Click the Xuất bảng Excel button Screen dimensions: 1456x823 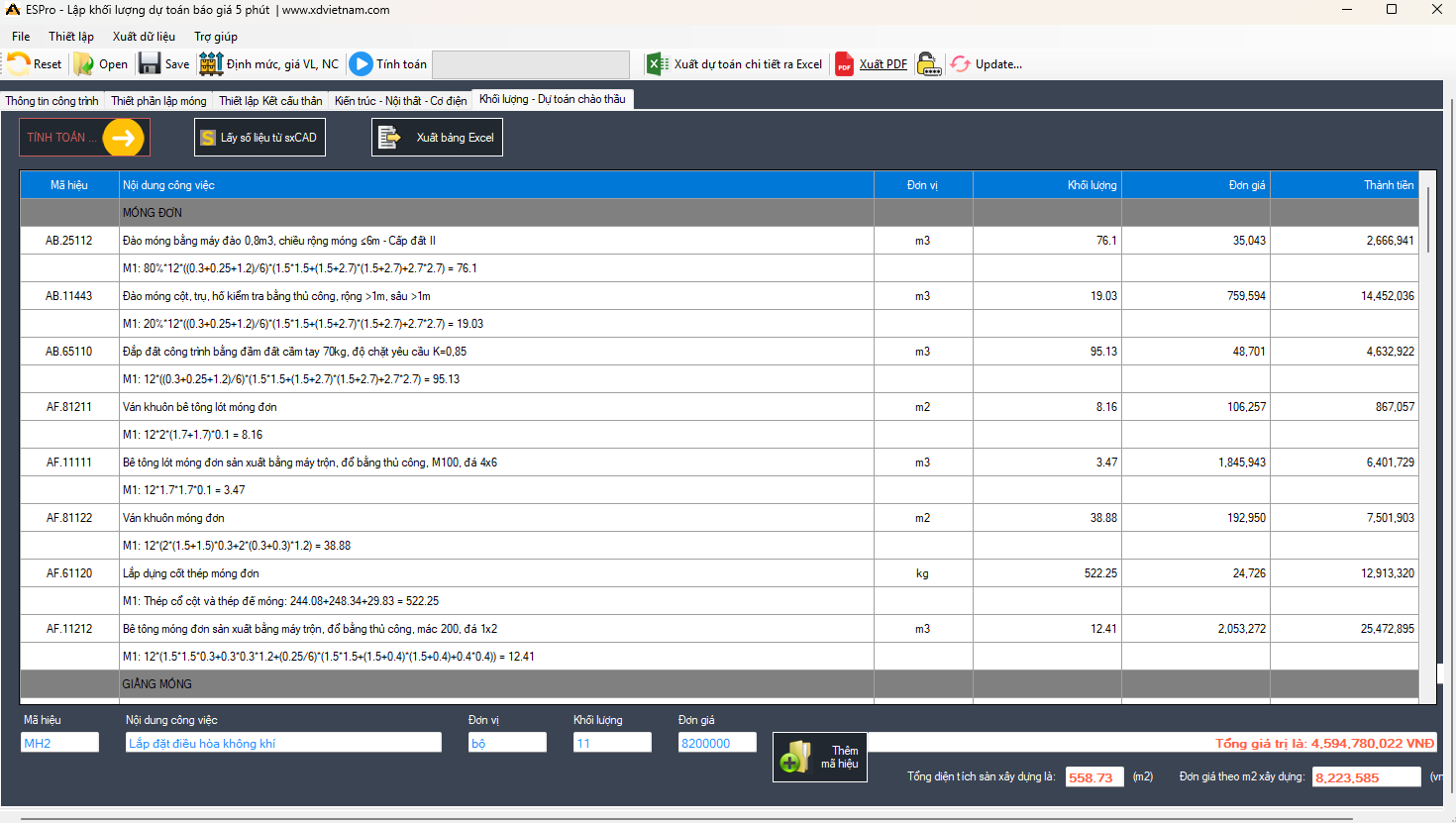pos(437,138)
